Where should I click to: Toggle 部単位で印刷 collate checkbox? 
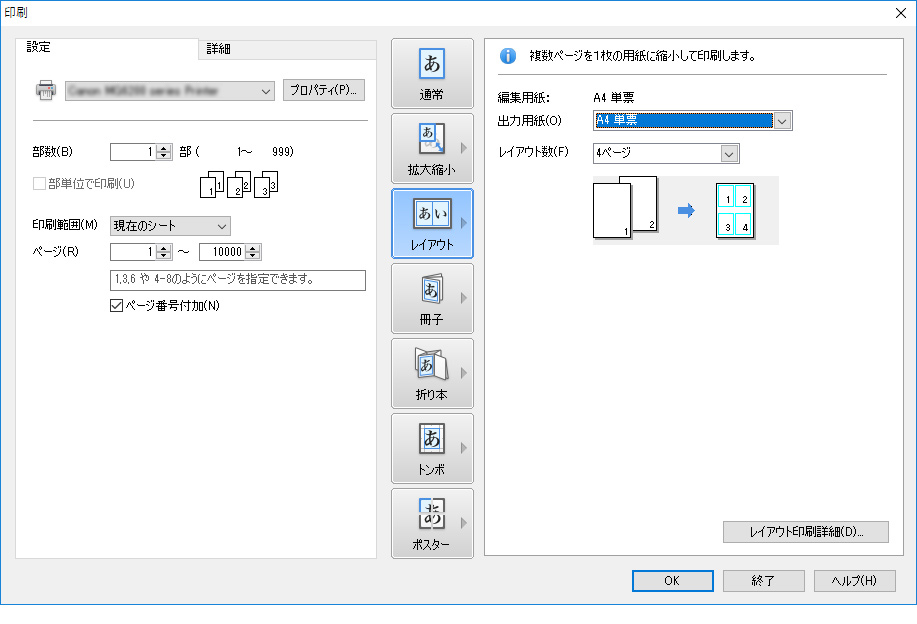(x=40, y=183)
